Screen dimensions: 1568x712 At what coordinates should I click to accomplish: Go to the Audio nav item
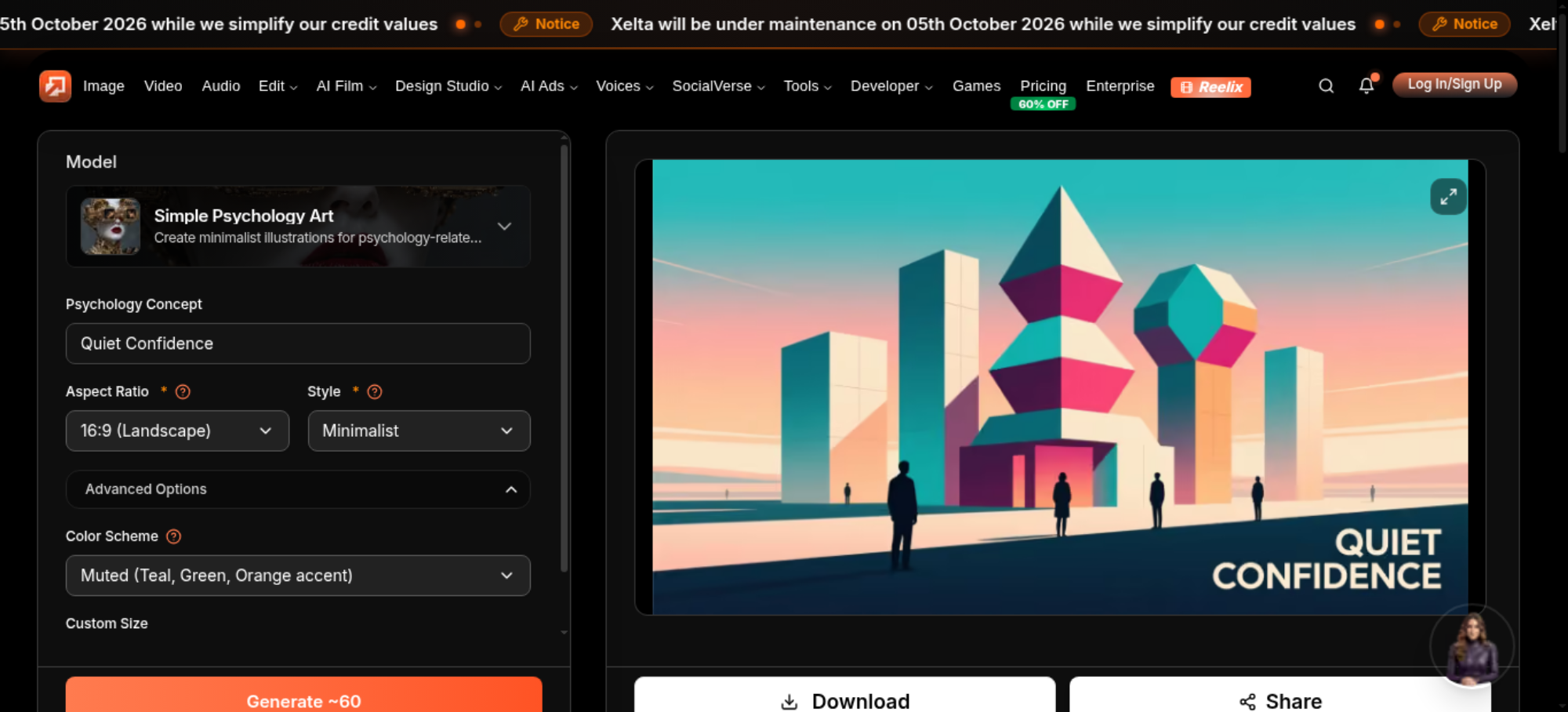tap(221, 86)
